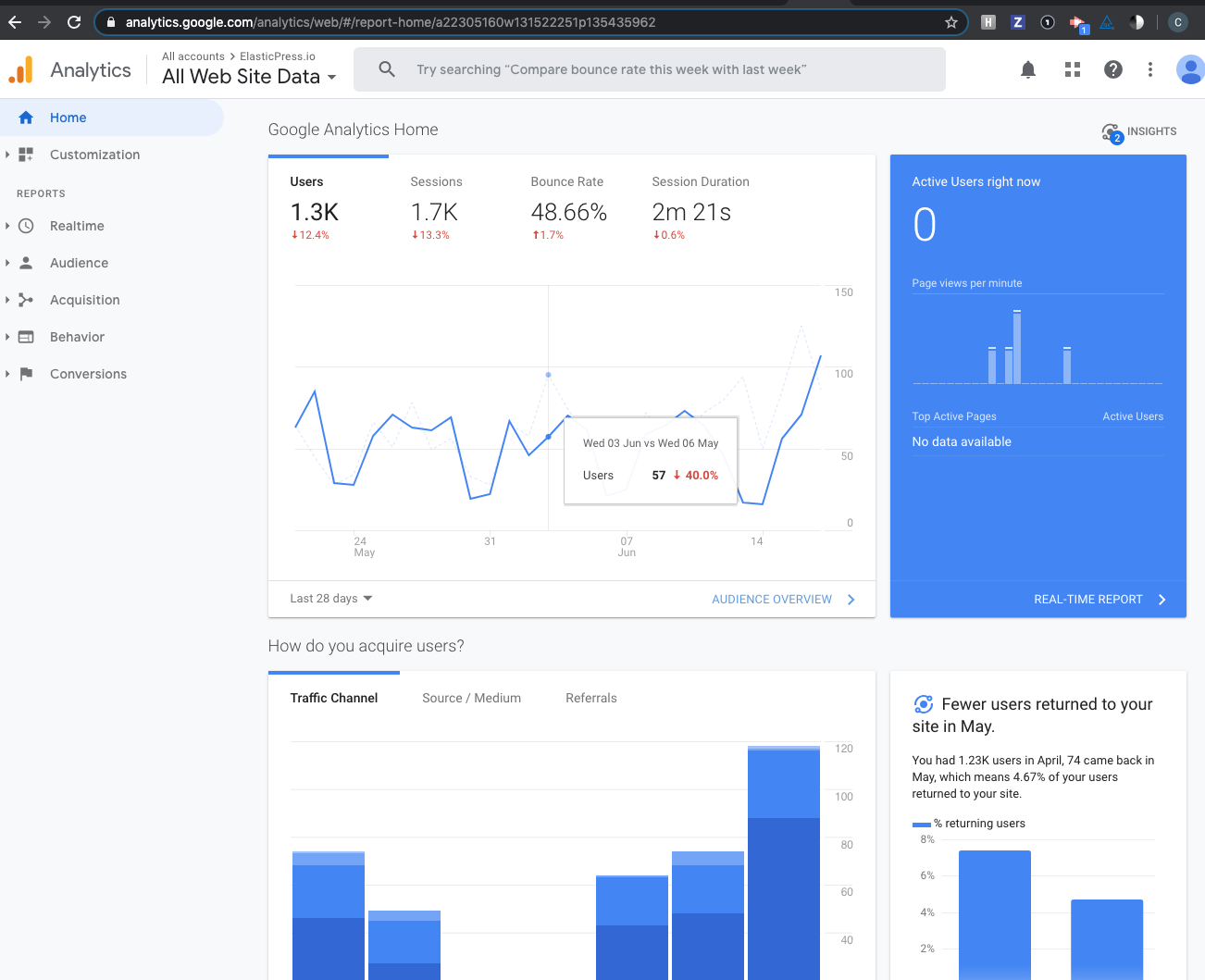Reload the page with the refresh icon

[74, 22]
